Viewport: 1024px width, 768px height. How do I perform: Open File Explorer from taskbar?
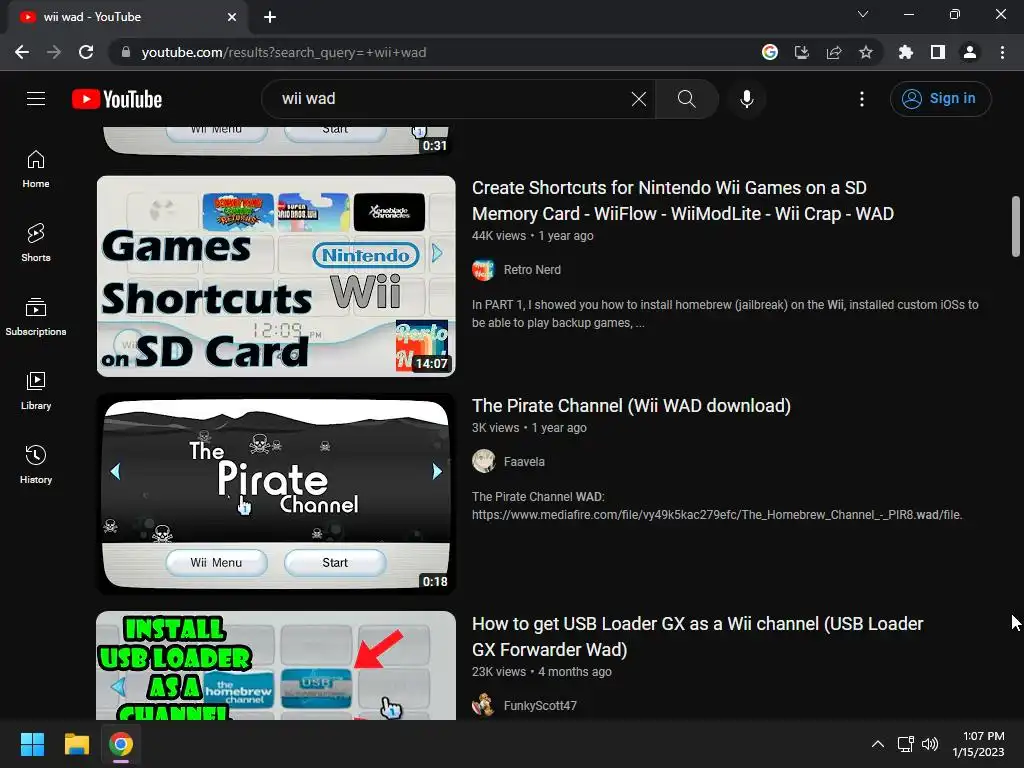point(76,744)
